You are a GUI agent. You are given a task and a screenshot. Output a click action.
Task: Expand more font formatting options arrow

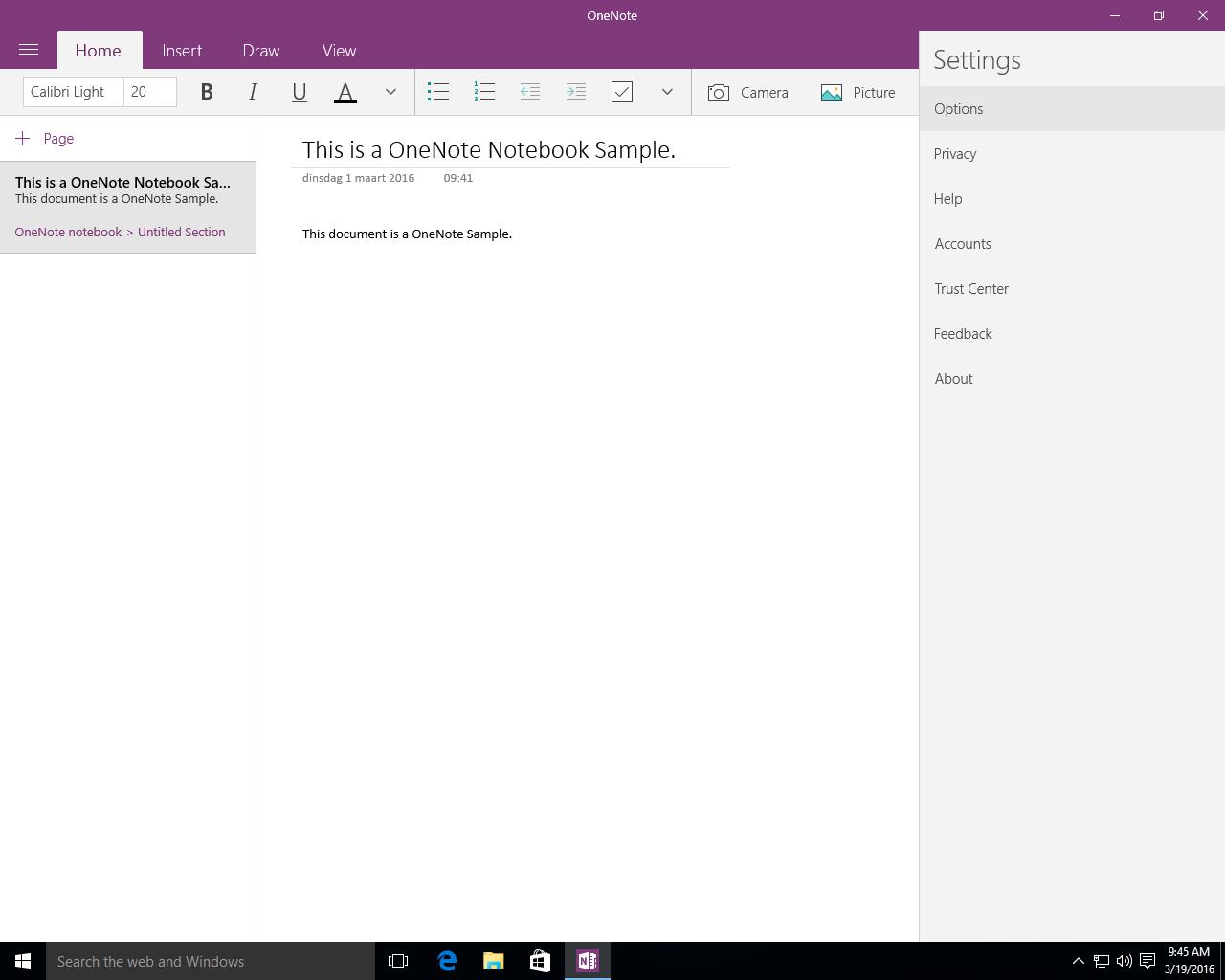click(390, 92)
